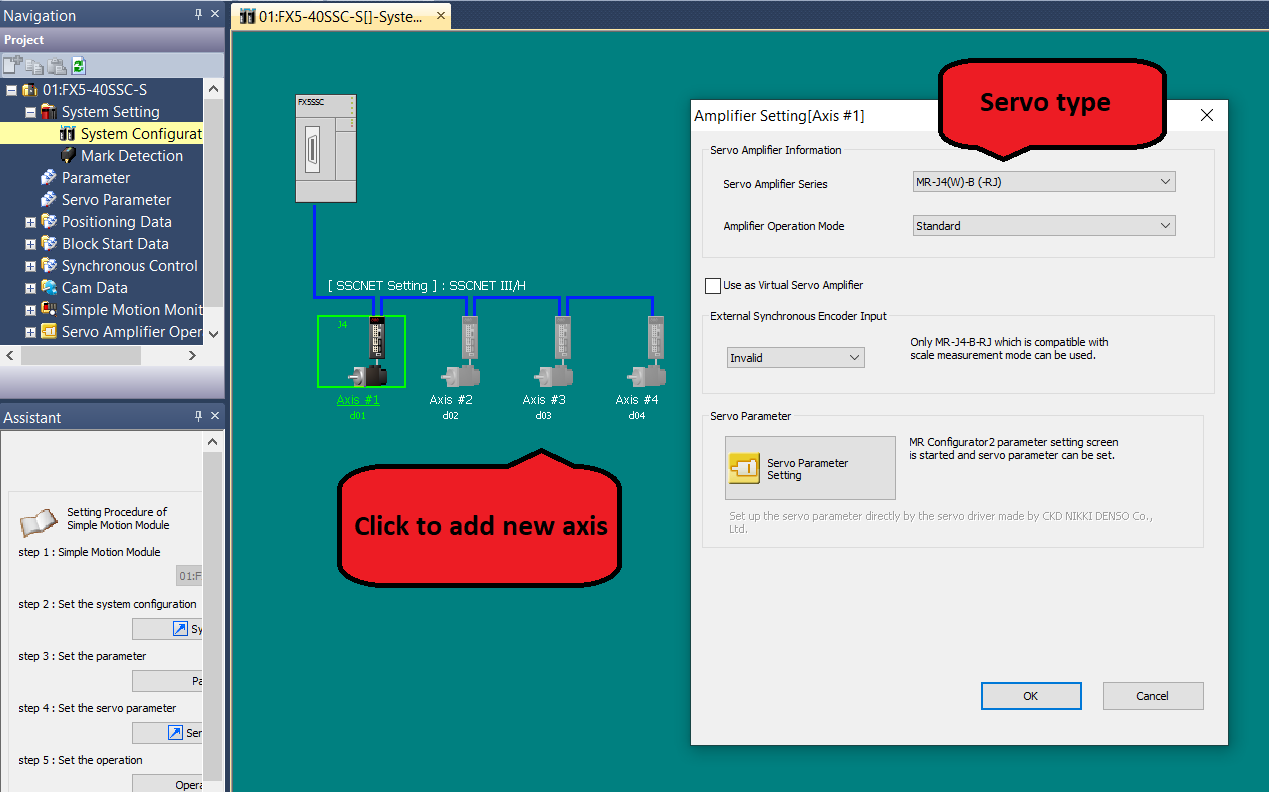
Task: Open the External Synchronous Encoder Input dropdown
Action: [x=796, y=358]
